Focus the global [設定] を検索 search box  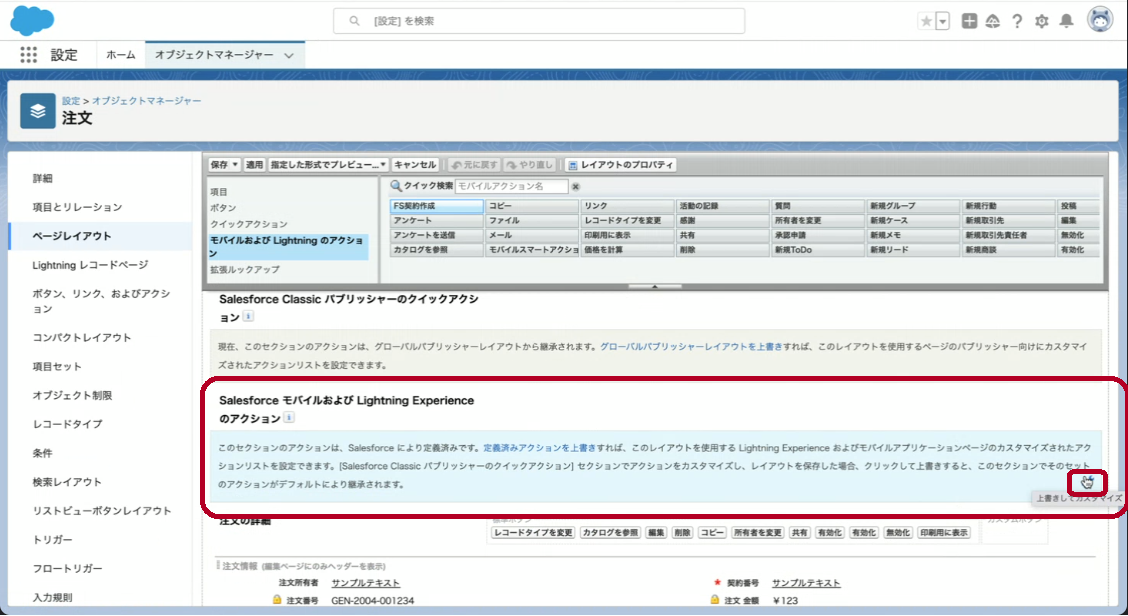[x=539, y=21]
